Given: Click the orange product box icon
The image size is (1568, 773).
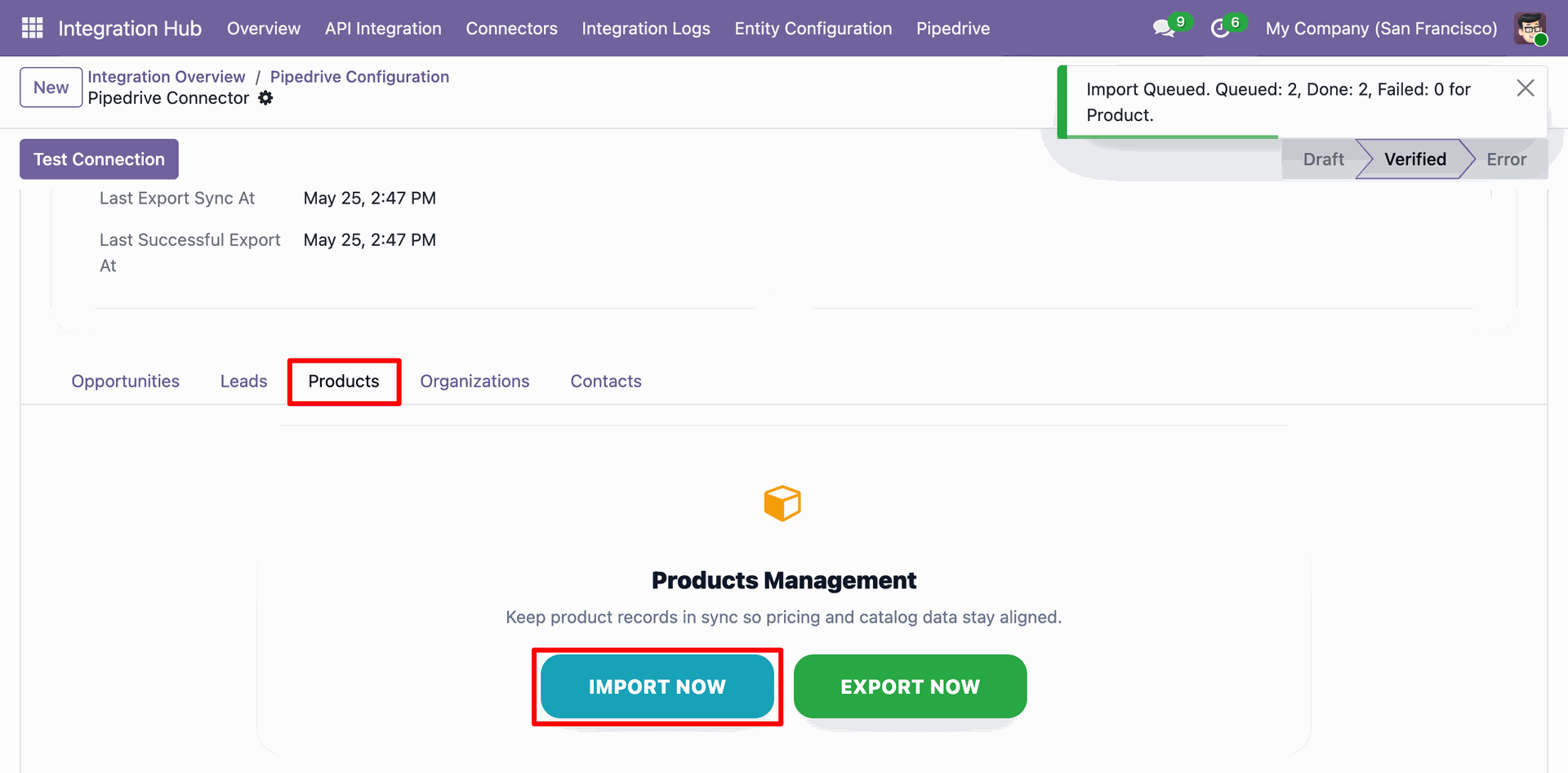Looking at the screenshot, I should (782, 503).
